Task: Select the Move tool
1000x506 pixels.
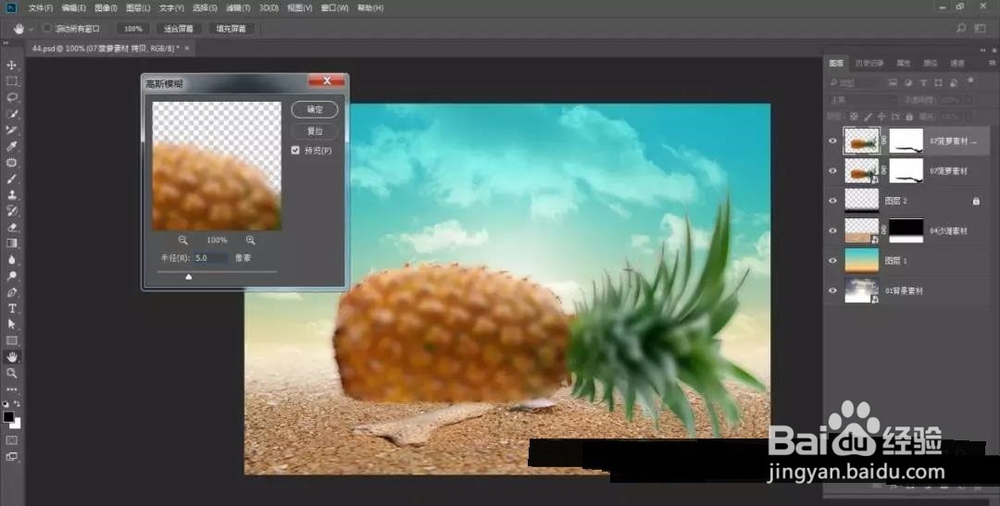Action: point(11,65)
